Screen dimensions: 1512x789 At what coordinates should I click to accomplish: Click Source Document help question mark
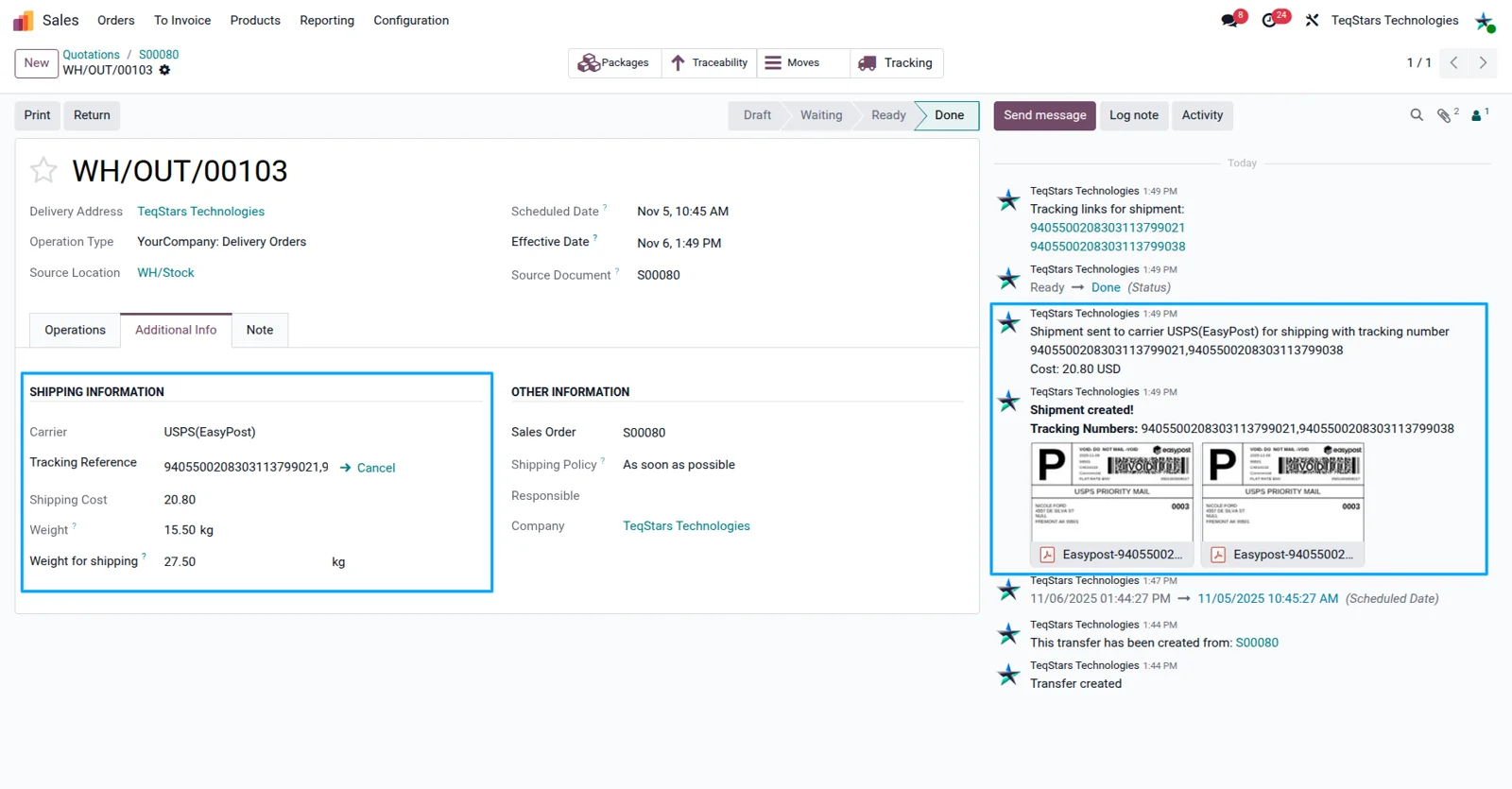617,270
